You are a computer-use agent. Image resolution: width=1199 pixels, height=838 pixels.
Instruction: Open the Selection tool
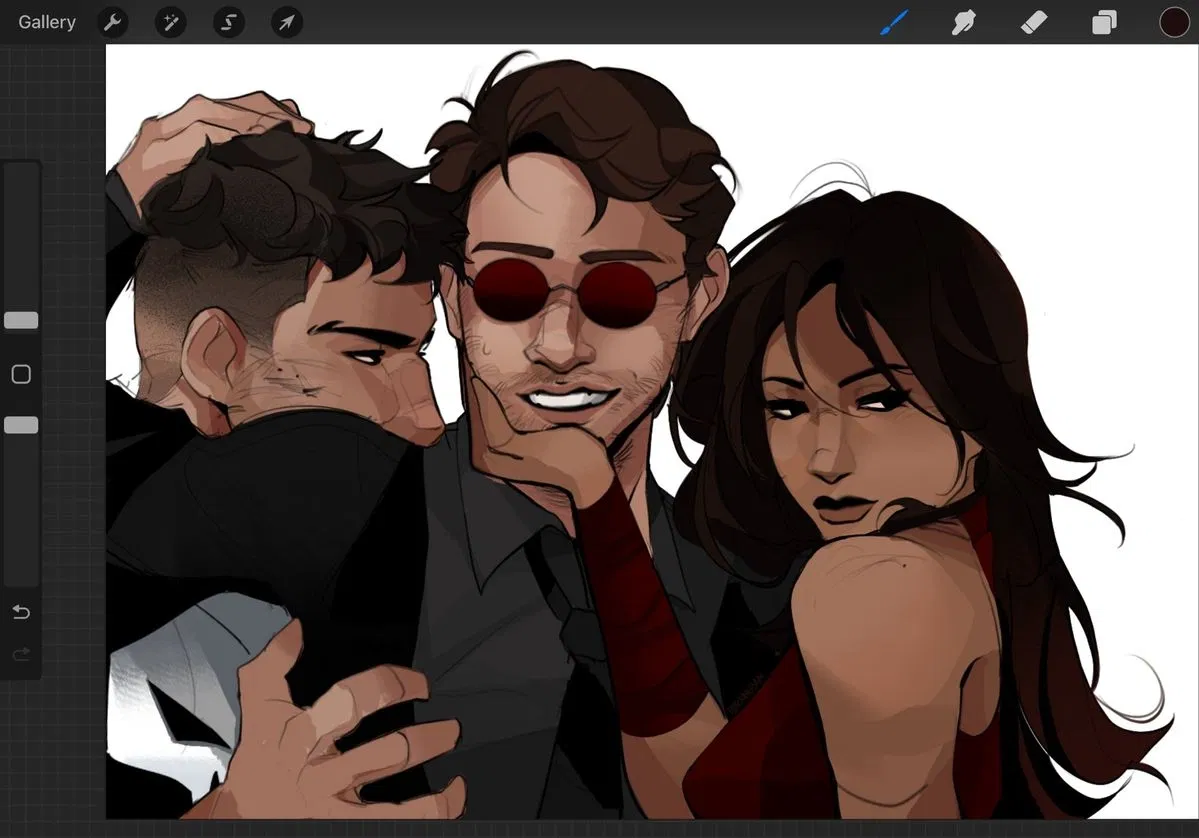(228, 22)
